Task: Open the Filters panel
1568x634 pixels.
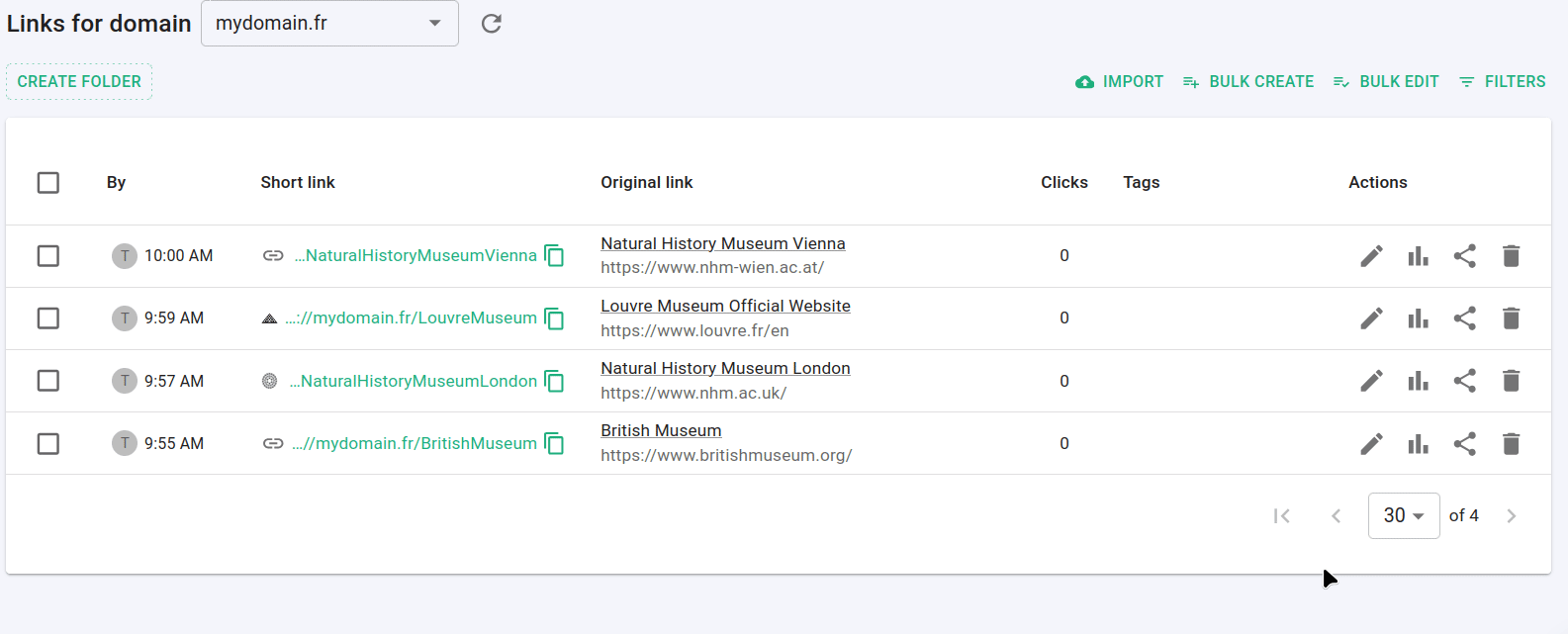Action: pyautogui.click(x=1502, y=82)
